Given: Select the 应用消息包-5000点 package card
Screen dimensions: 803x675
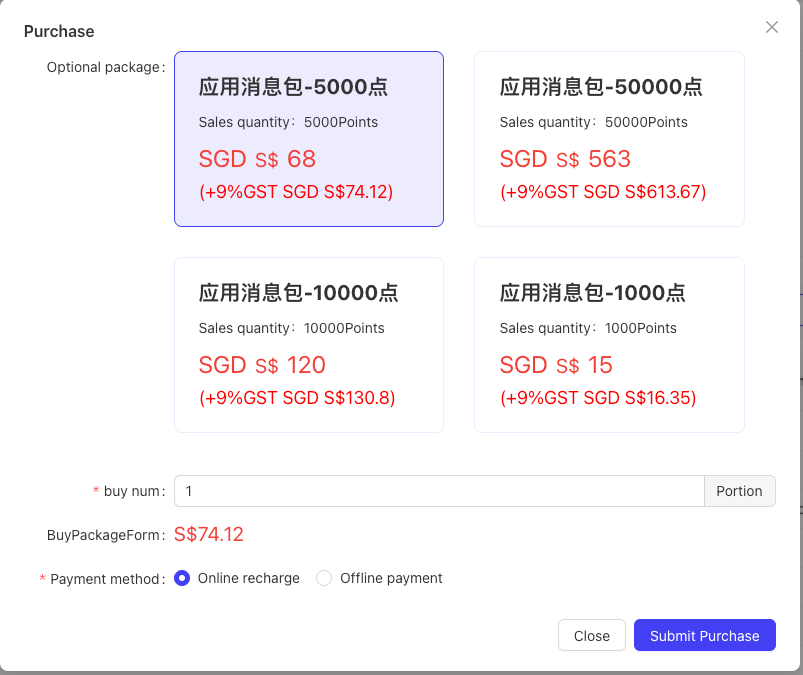Looking at the screenshot, I should (x=309, y=139).
